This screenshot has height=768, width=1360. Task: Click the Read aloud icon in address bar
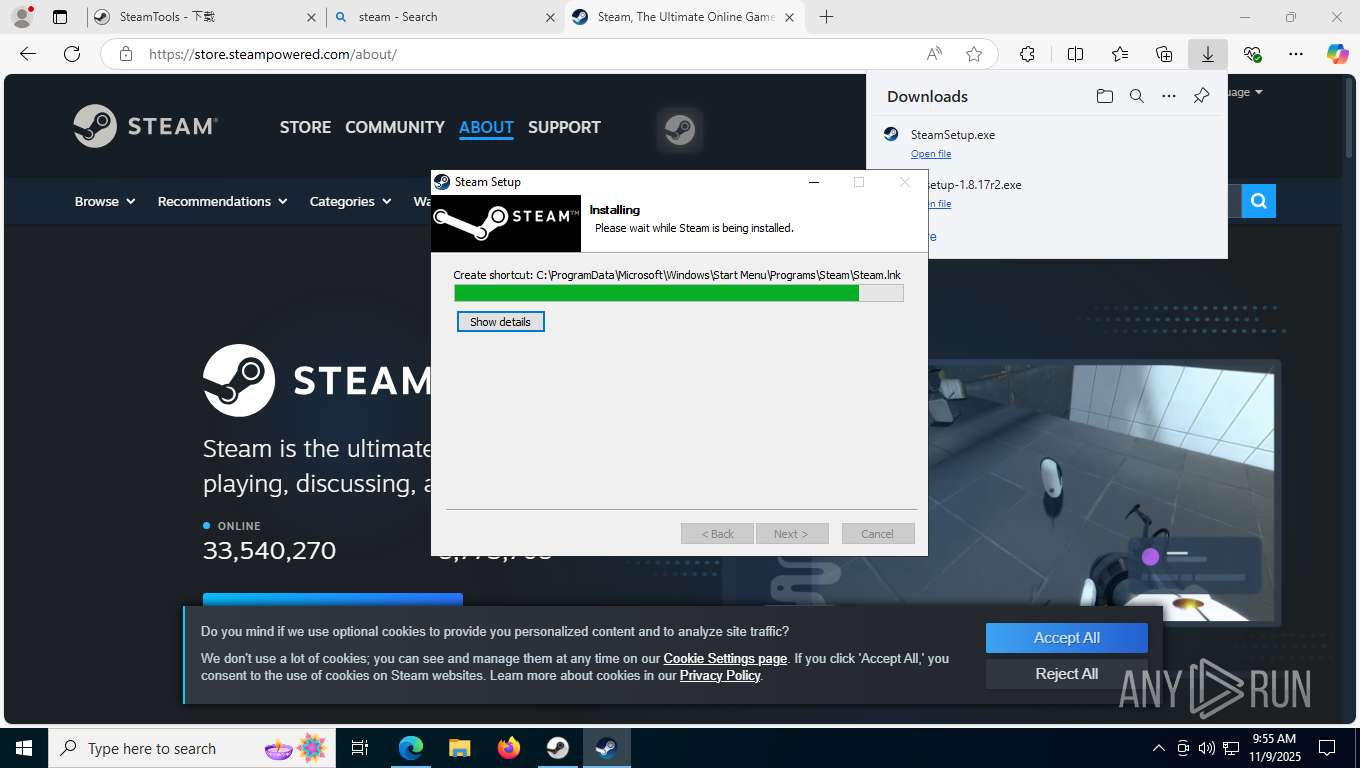934,54
